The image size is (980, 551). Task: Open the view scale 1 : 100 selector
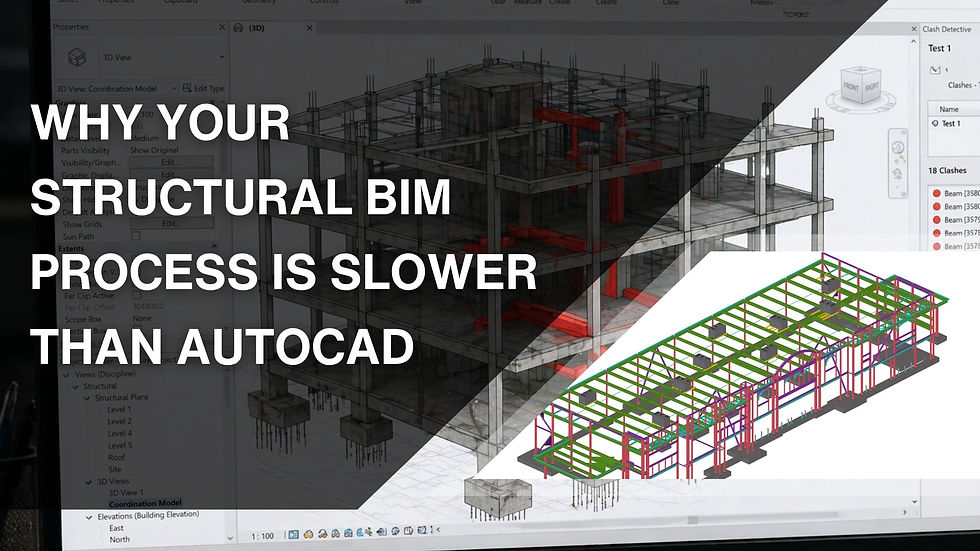click(262, 536)
